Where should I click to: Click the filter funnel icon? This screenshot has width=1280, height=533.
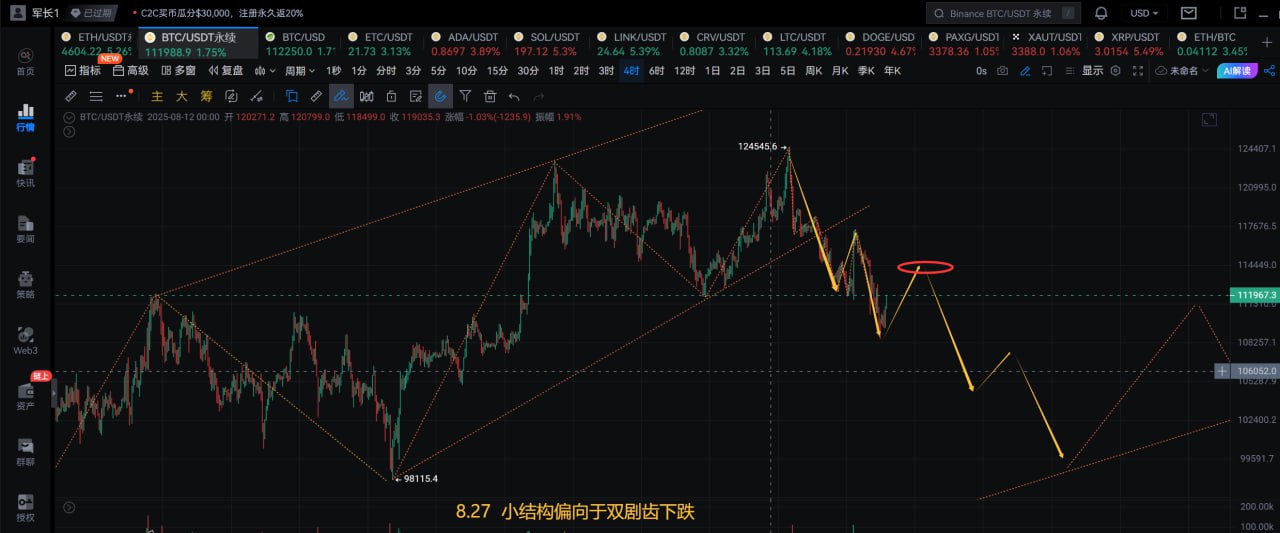coord(465,96)
